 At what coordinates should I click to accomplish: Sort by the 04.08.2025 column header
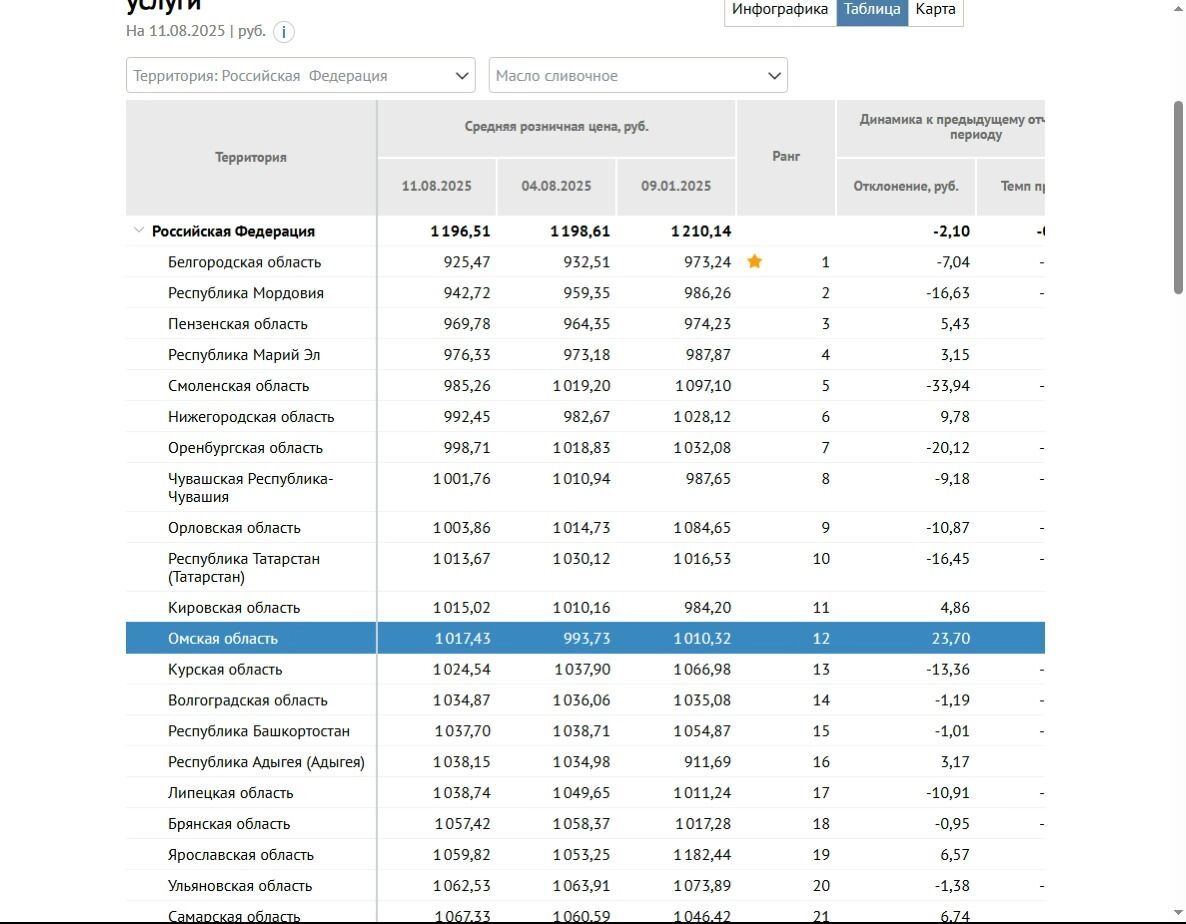pos(556,187)
